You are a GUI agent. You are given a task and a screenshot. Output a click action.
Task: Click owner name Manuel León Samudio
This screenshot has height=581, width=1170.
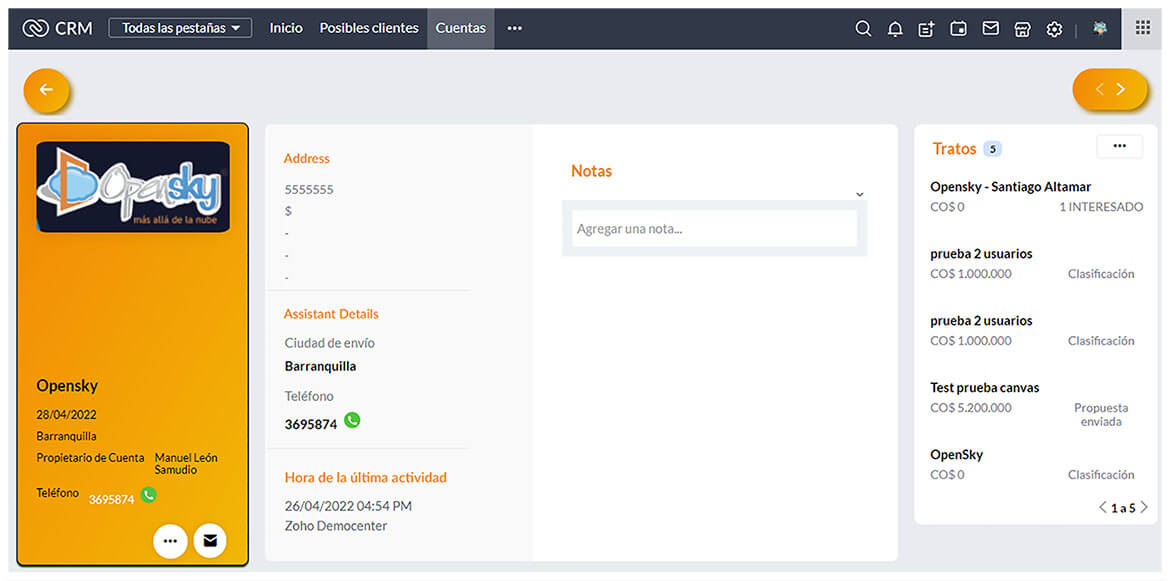click(186, 463)
